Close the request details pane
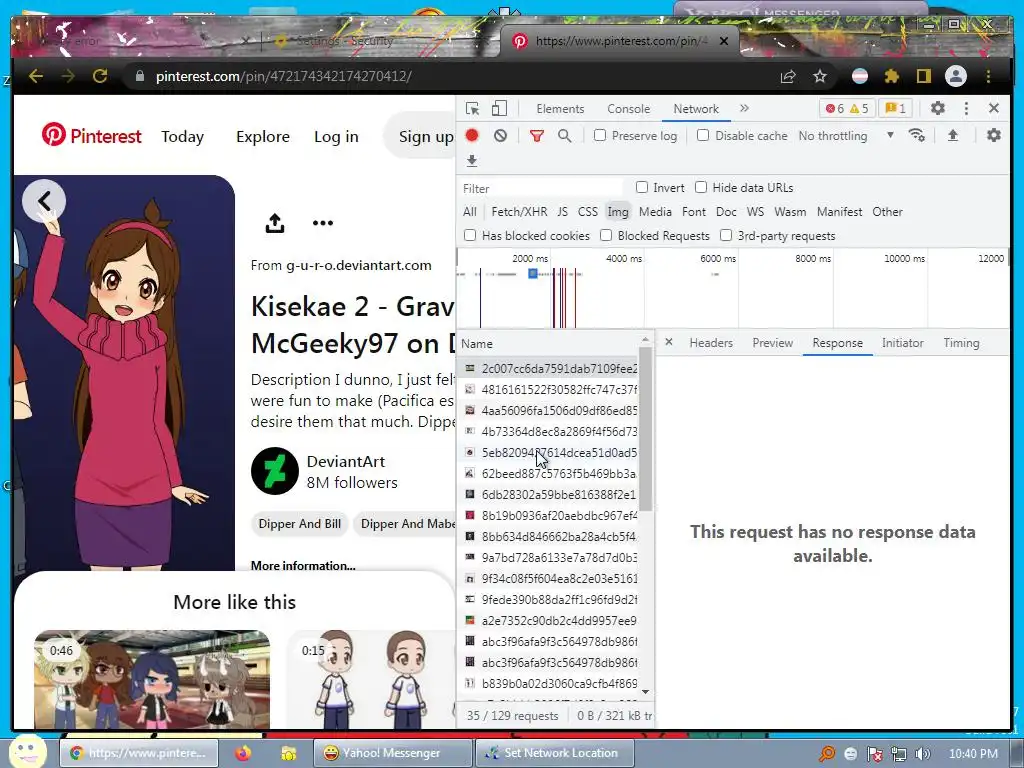Viewport: 1024px width, 768px height. click(x=669, y=342)
